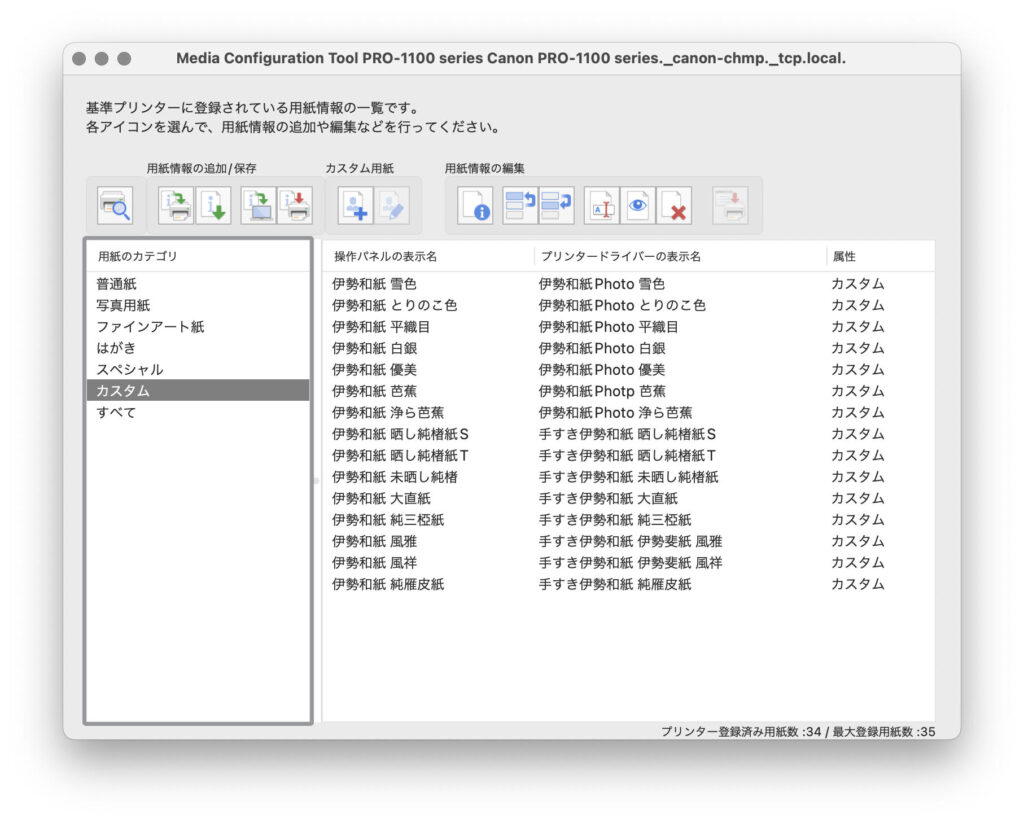Screen dimensions: 1024x823
Task: Move selected paper down in list order
Action: (x=556, y=205)
